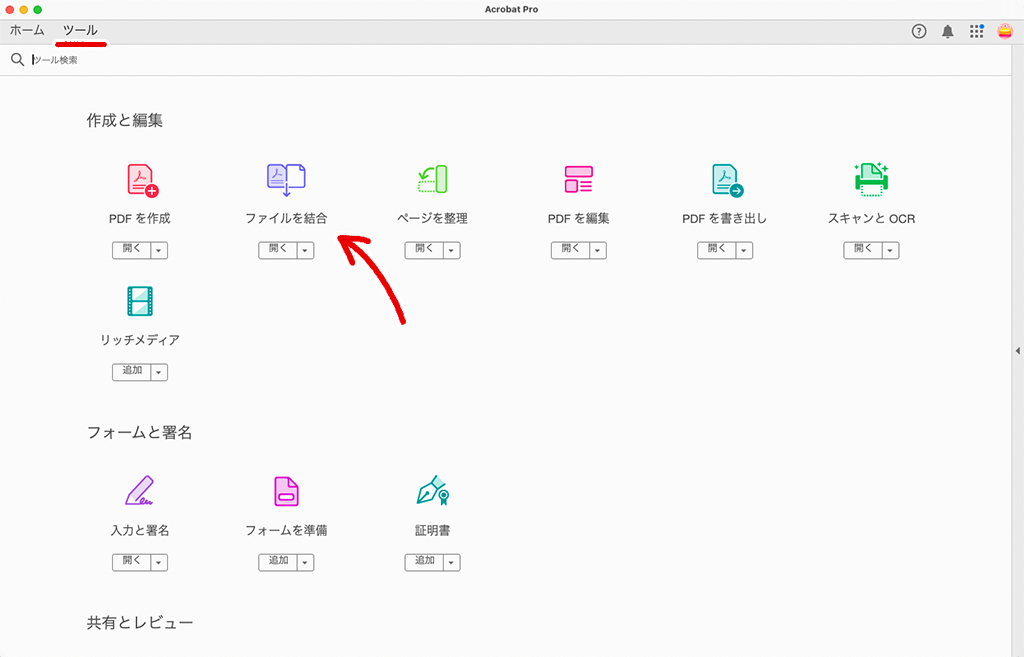1024x657 pixels.
Task: Click 追加 button under 証明書
Action: coord(424,562)
